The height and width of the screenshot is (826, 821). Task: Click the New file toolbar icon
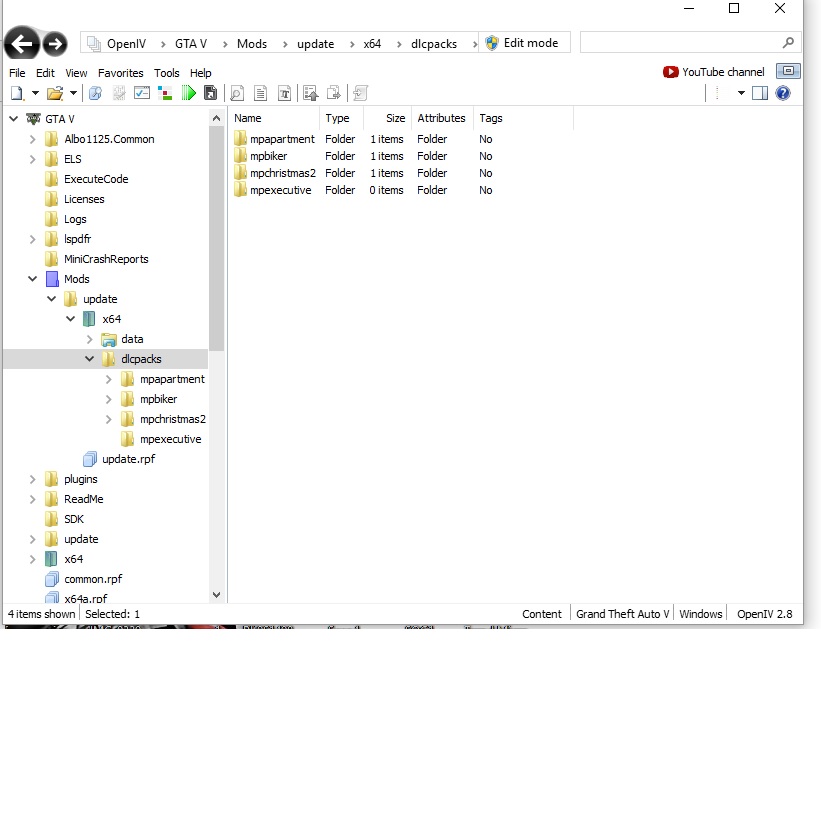tap(17, 93)
